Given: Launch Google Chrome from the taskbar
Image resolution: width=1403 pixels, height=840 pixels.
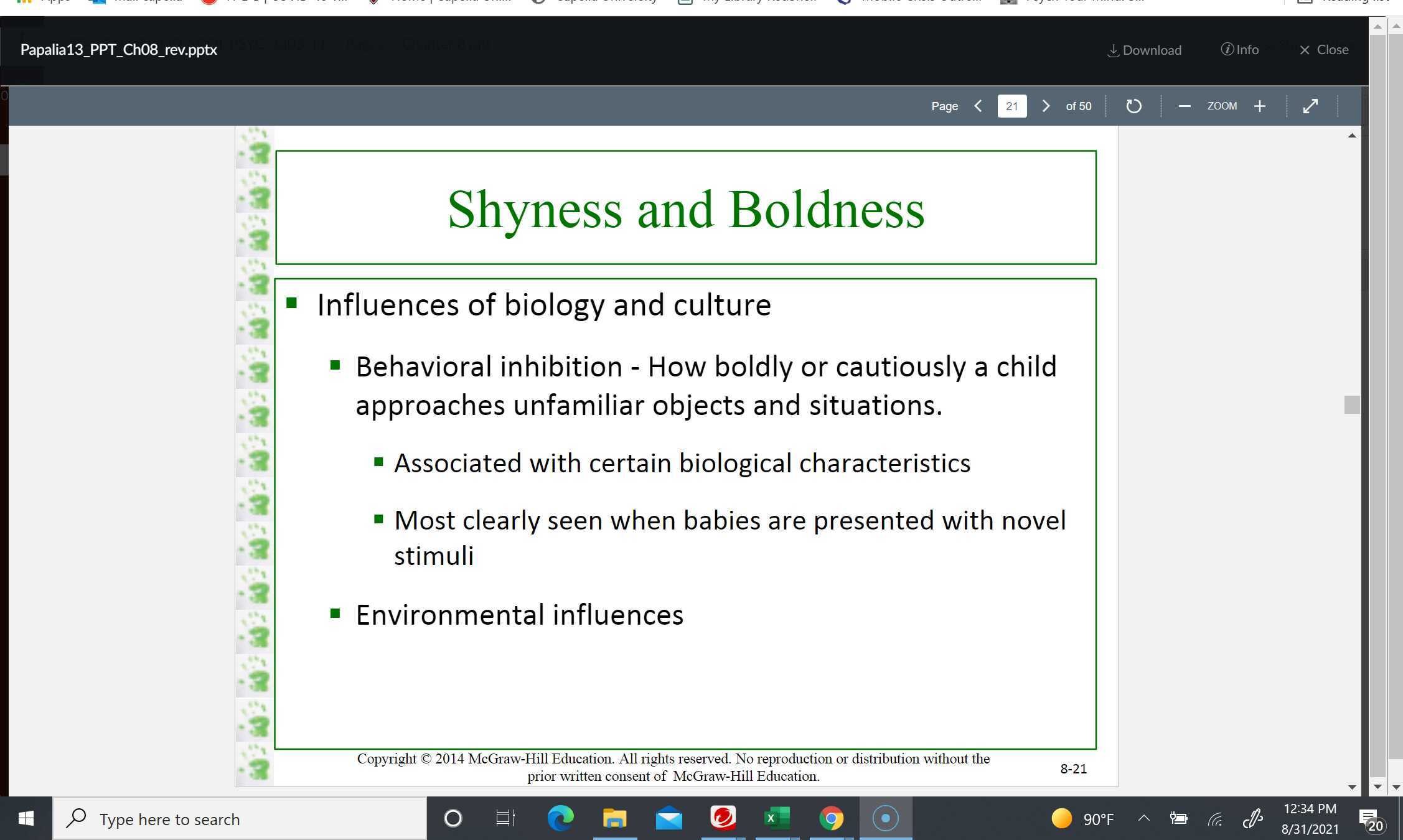Looking at the screenshot, I should [x=832, y=818].
